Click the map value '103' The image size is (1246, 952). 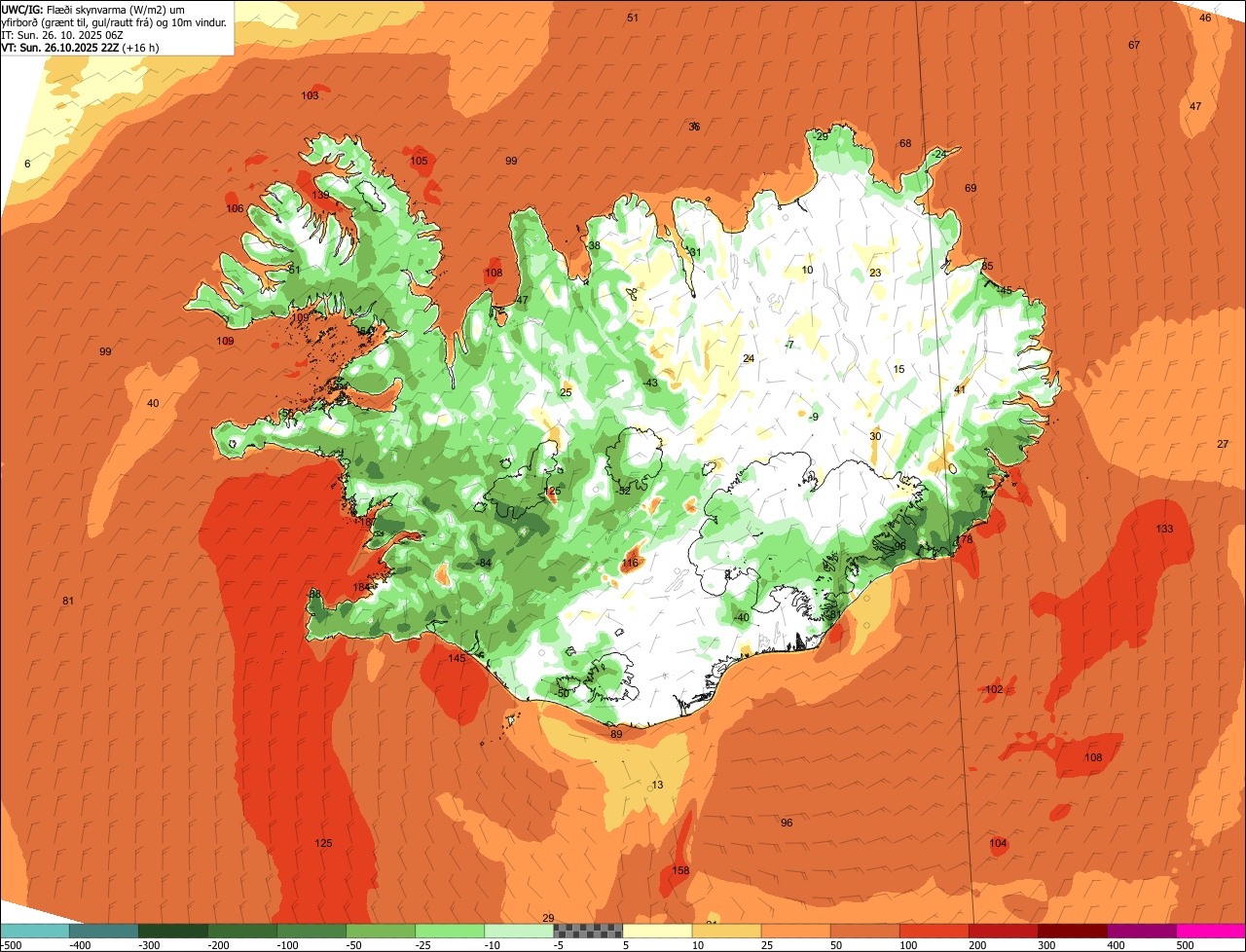coord(310,95)
